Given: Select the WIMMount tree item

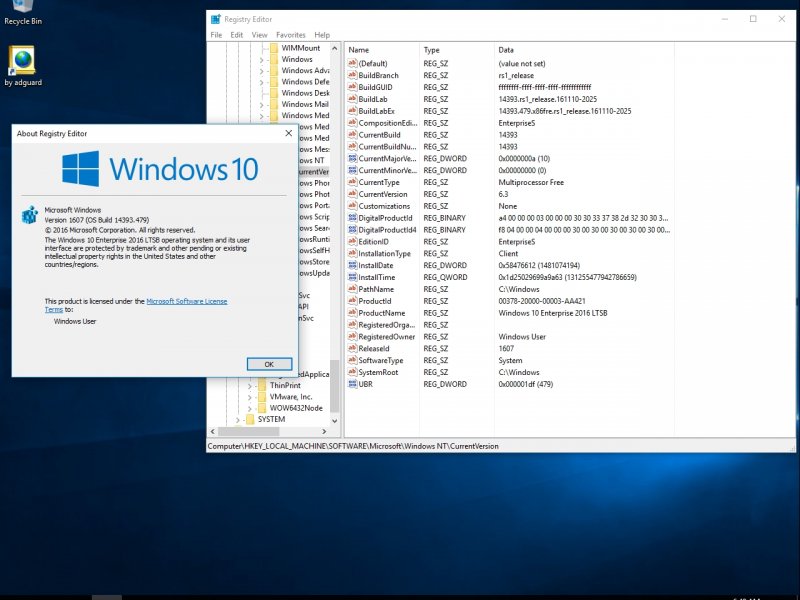Looking at the screenshot, I should tap(301, 48).
